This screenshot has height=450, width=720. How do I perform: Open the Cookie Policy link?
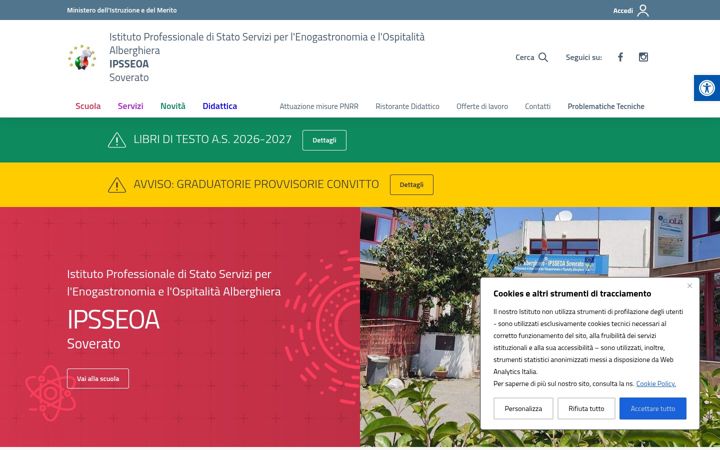tap(655, 384)
